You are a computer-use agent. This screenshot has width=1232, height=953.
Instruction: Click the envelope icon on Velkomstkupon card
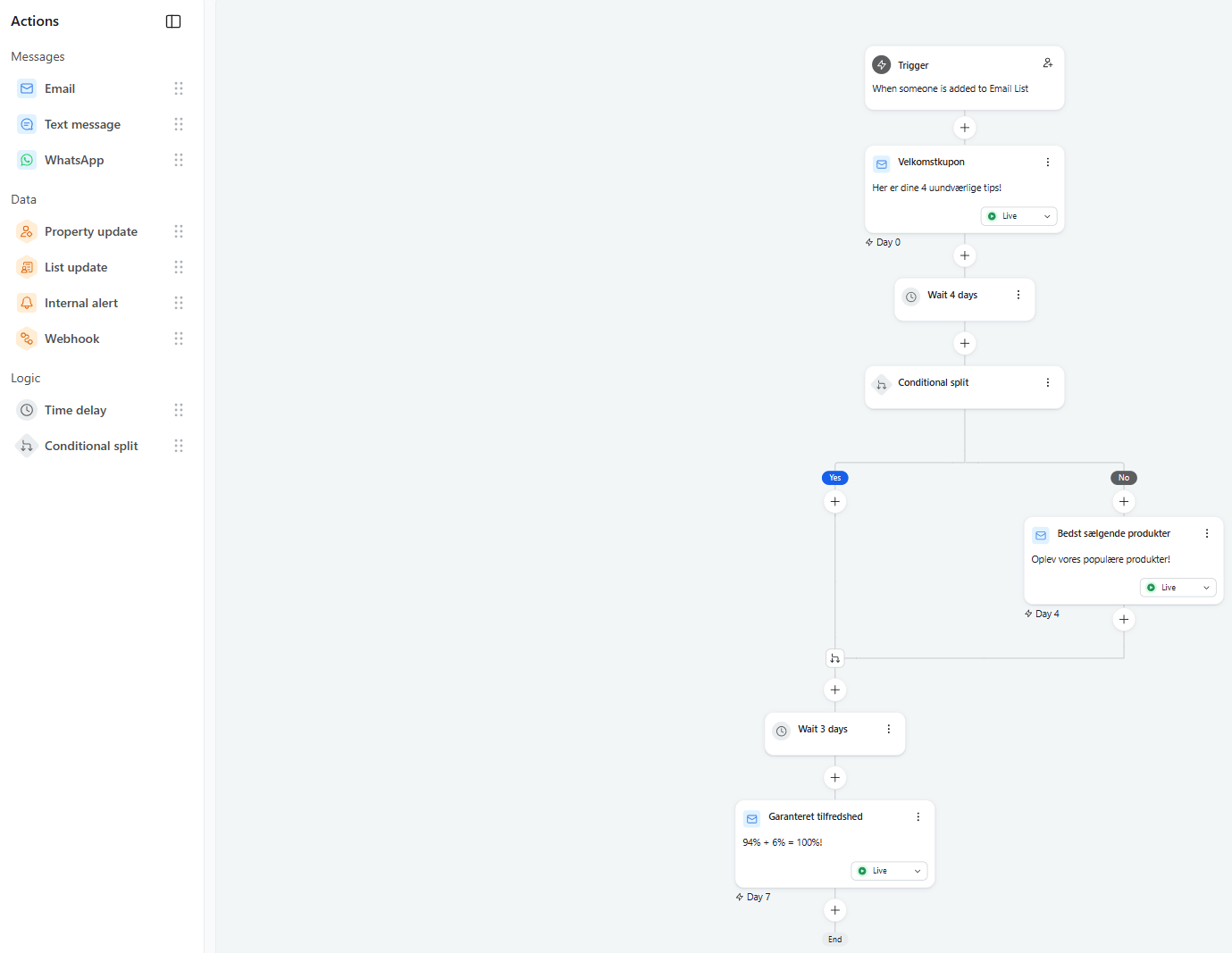point(882,164)
